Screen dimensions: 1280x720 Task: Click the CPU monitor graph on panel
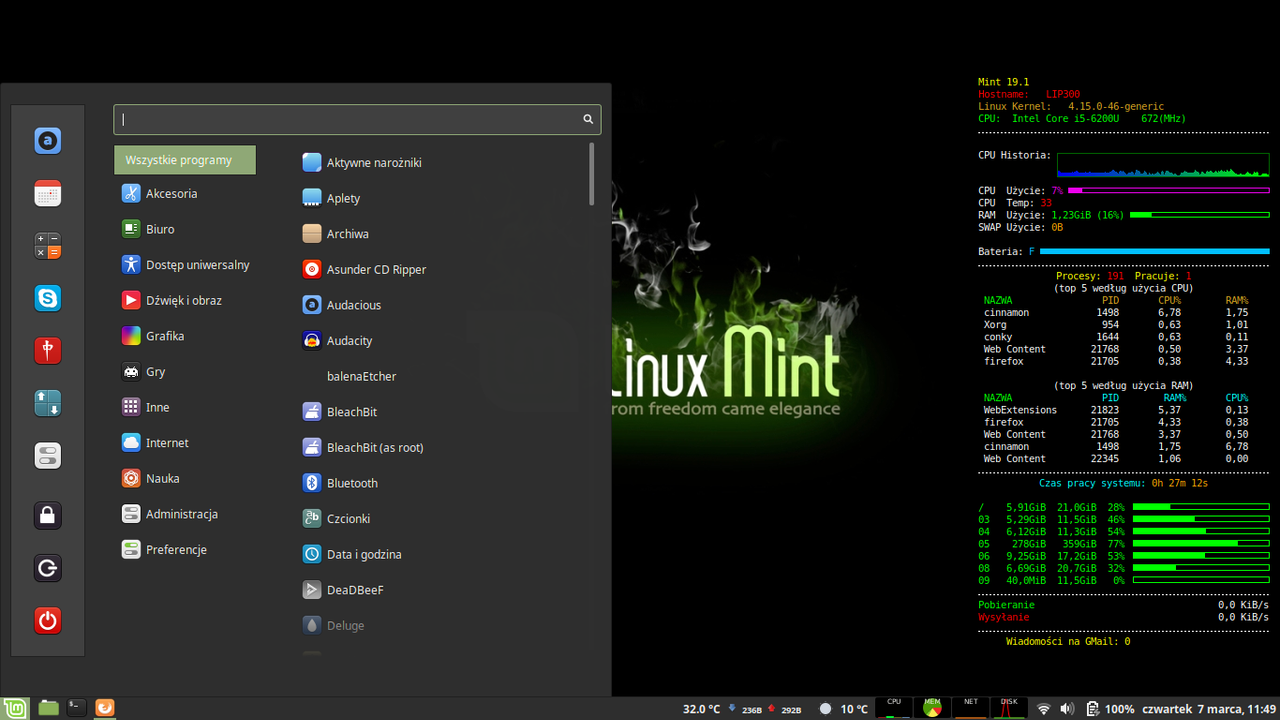point(894,708)
